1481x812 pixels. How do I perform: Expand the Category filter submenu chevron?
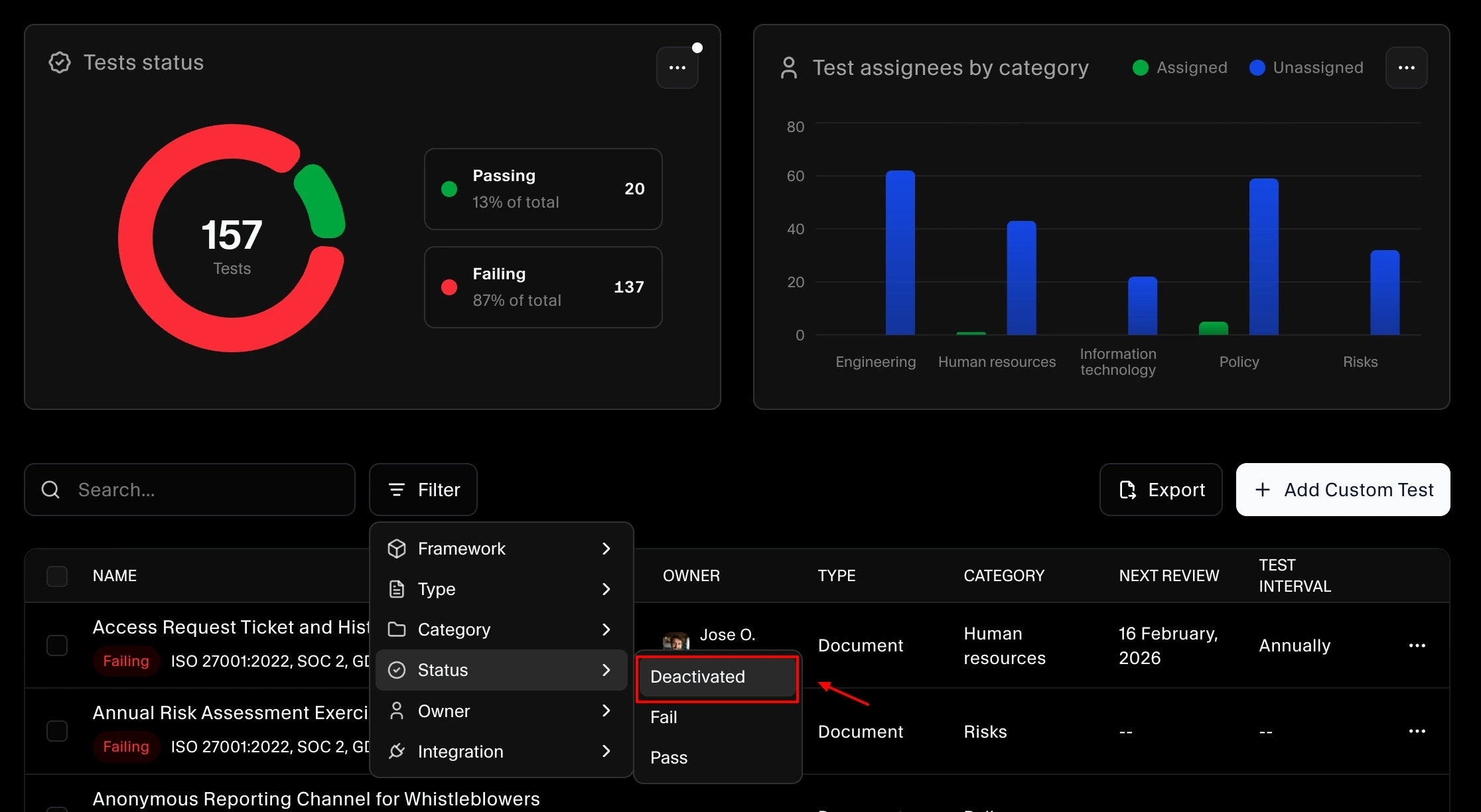606,630
